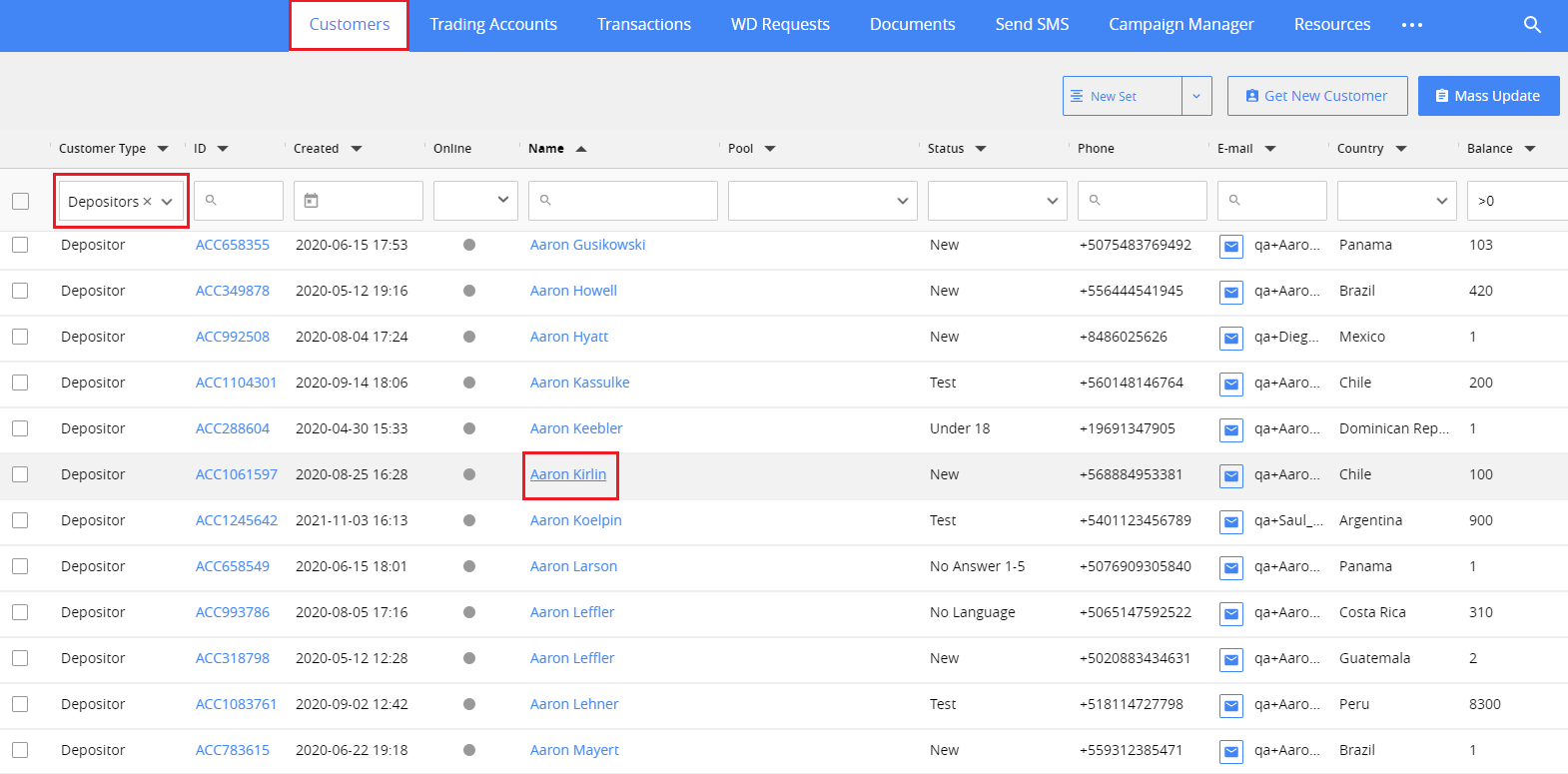1568x774 pixels.
Task: Click the ID filter search field
Action: [239, 201]
